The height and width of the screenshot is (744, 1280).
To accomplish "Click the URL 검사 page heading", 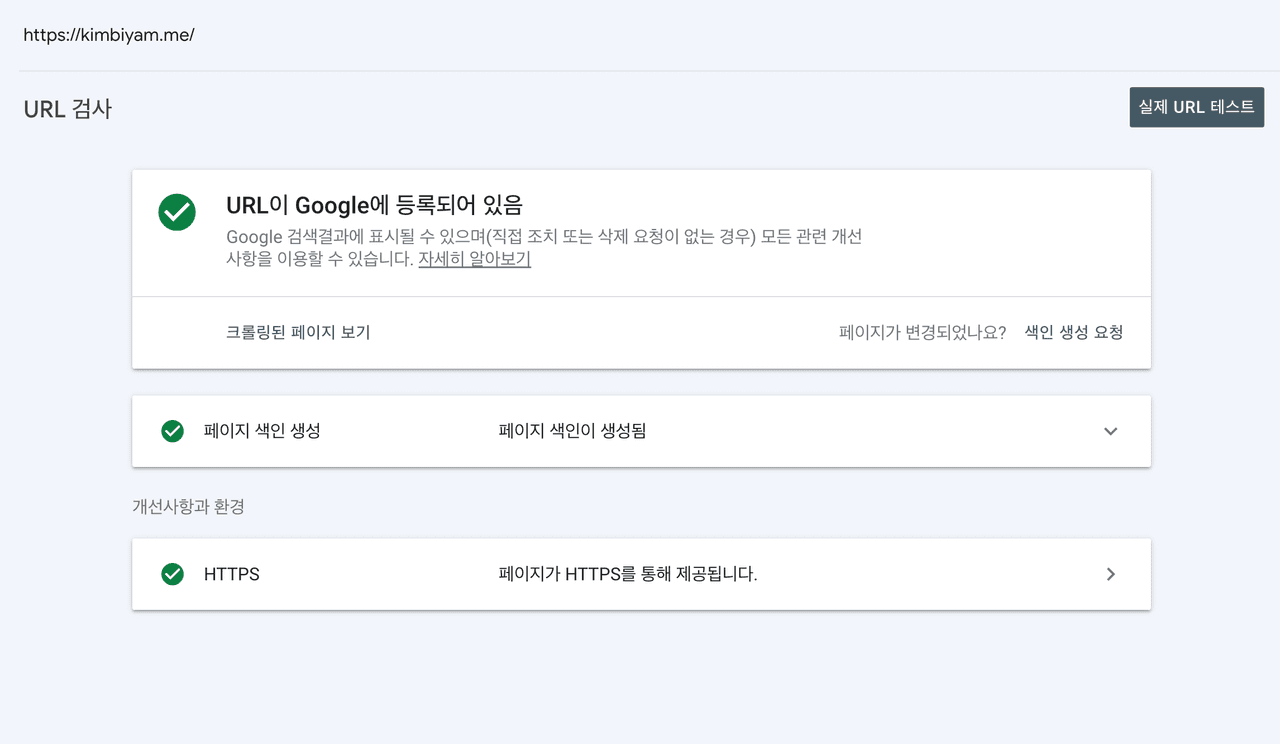I will pyautogui.click(x=68, y=109).
